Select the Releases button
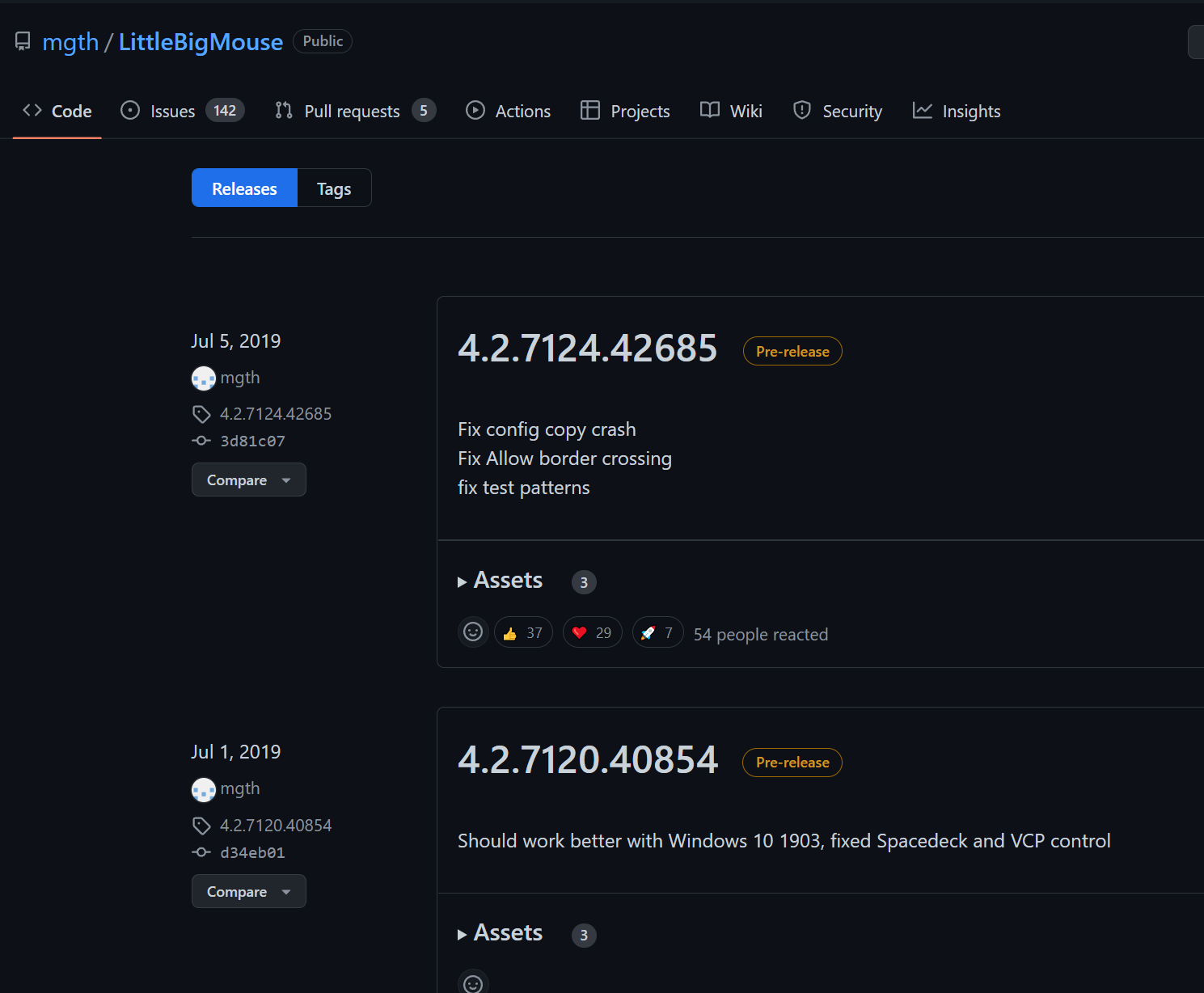 point(244,188)
